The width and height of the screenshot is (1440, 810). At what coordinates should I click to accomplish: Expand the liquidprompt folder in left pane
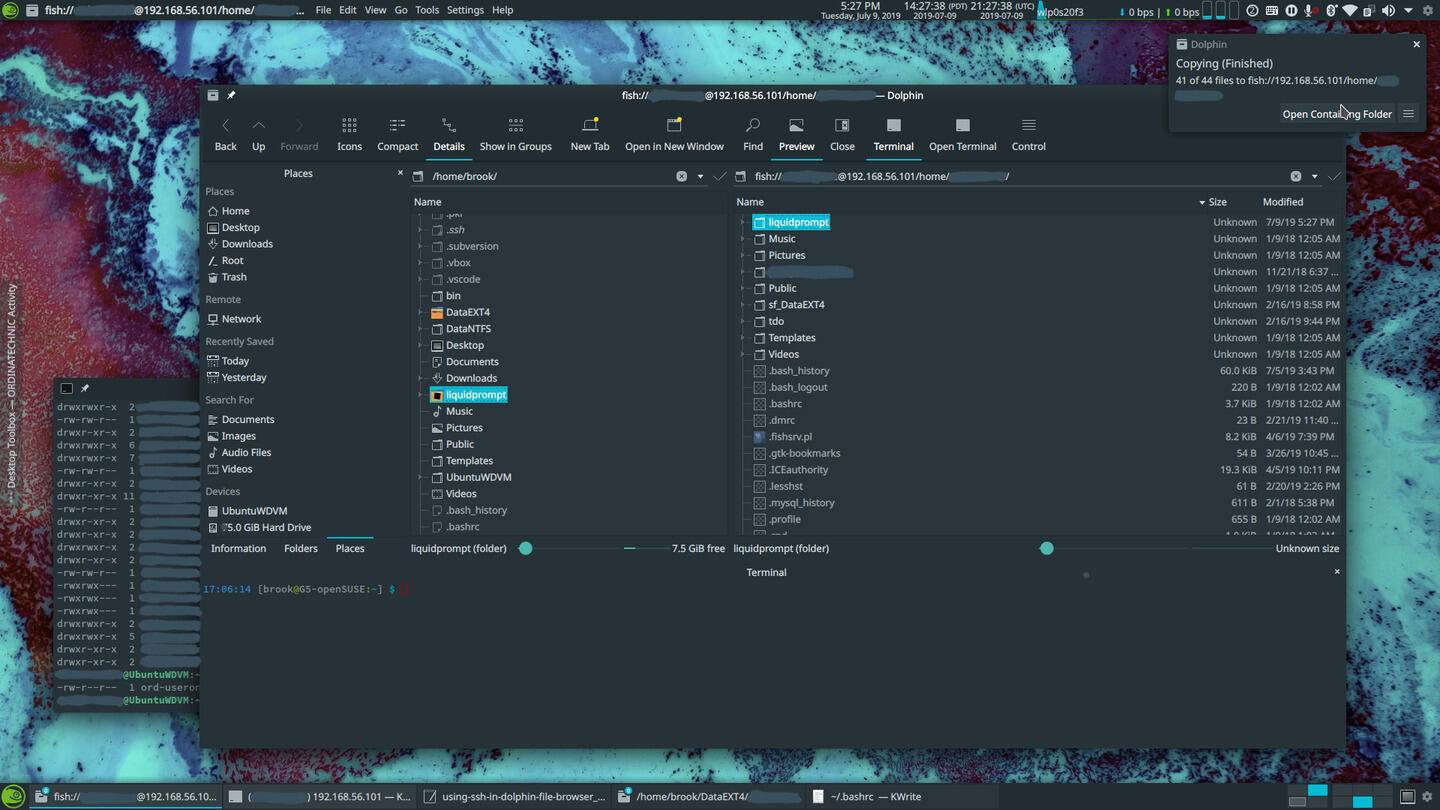(421, 395)
